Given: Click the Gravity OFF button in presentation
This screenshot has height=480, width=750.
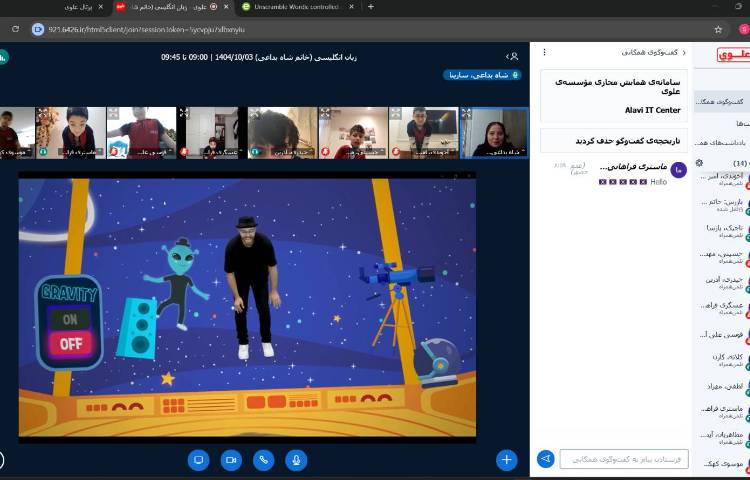Looking at the screenshot, I should (x=70, y=343).
